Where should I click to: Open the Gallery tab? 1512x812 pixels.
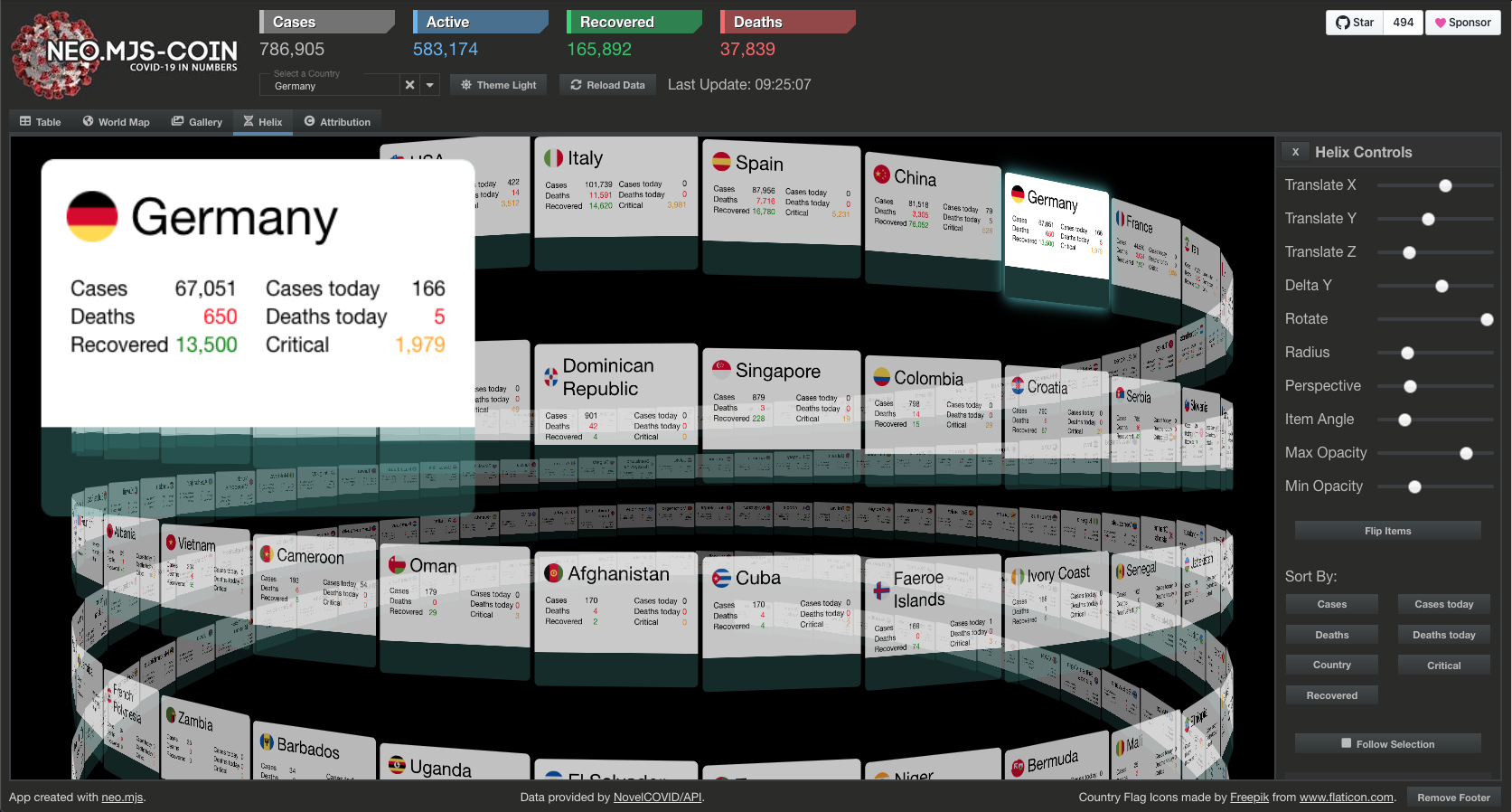[x=197, y=122]
